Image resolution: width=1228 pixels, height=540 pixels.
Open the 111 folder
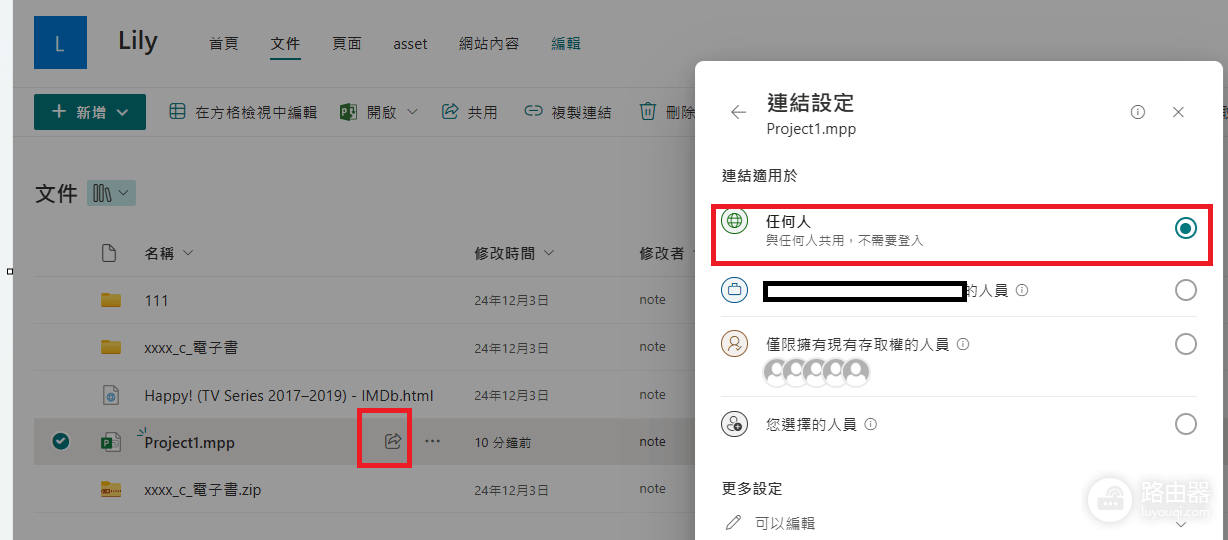(156, 300)
